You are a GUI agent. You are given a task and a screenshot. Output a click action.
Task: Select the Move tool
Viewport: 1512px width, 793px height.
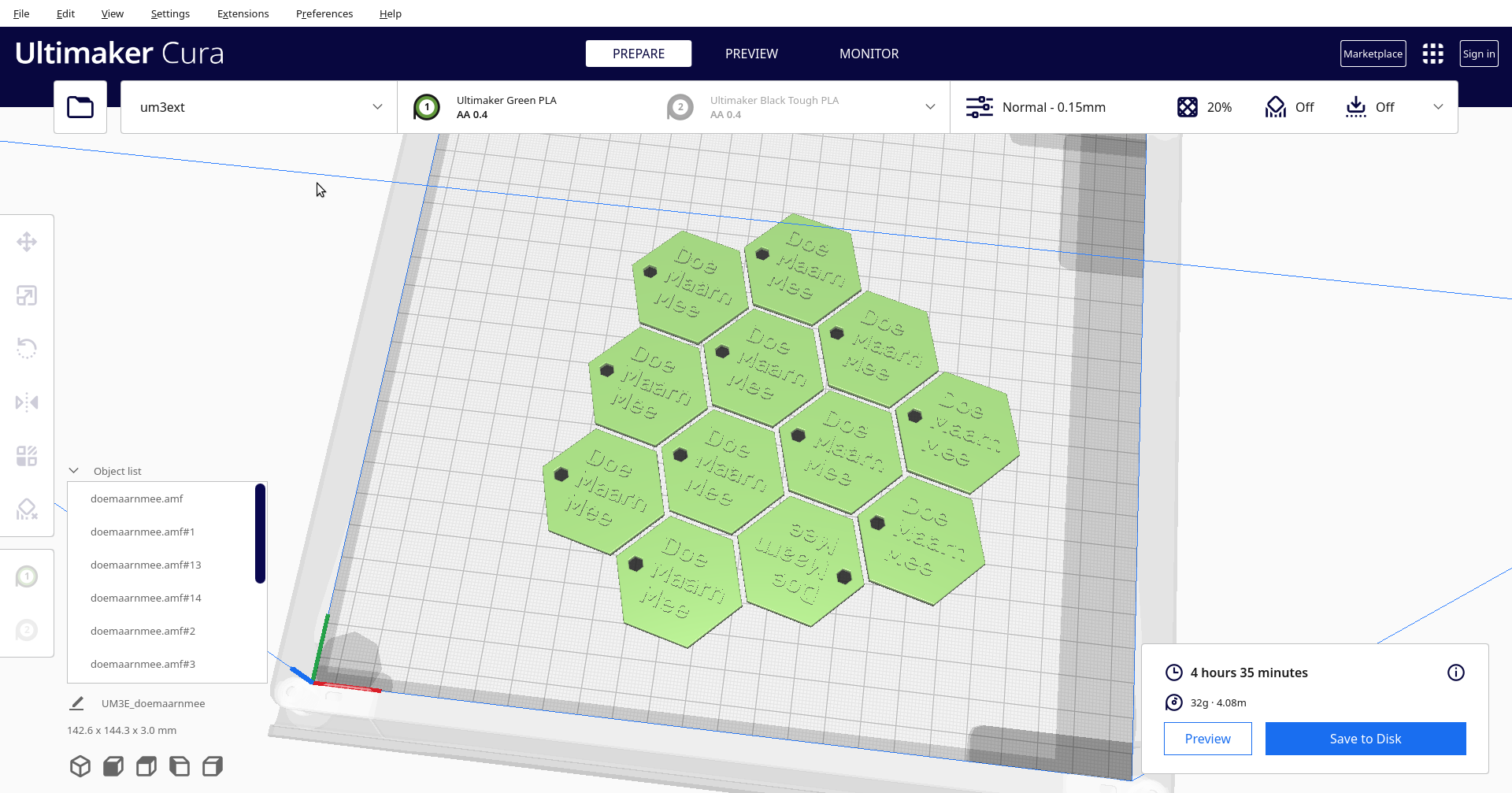27,242
